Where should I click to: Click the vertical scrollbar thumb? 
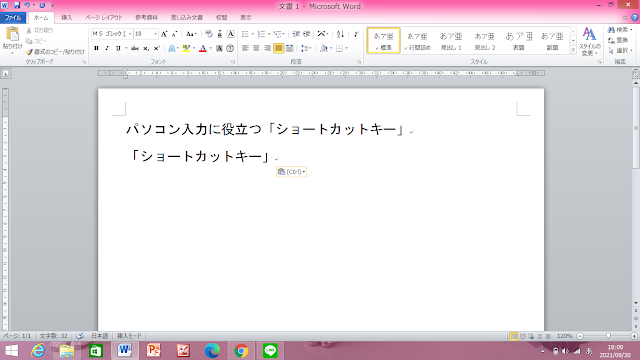click(x=636, y=127)
